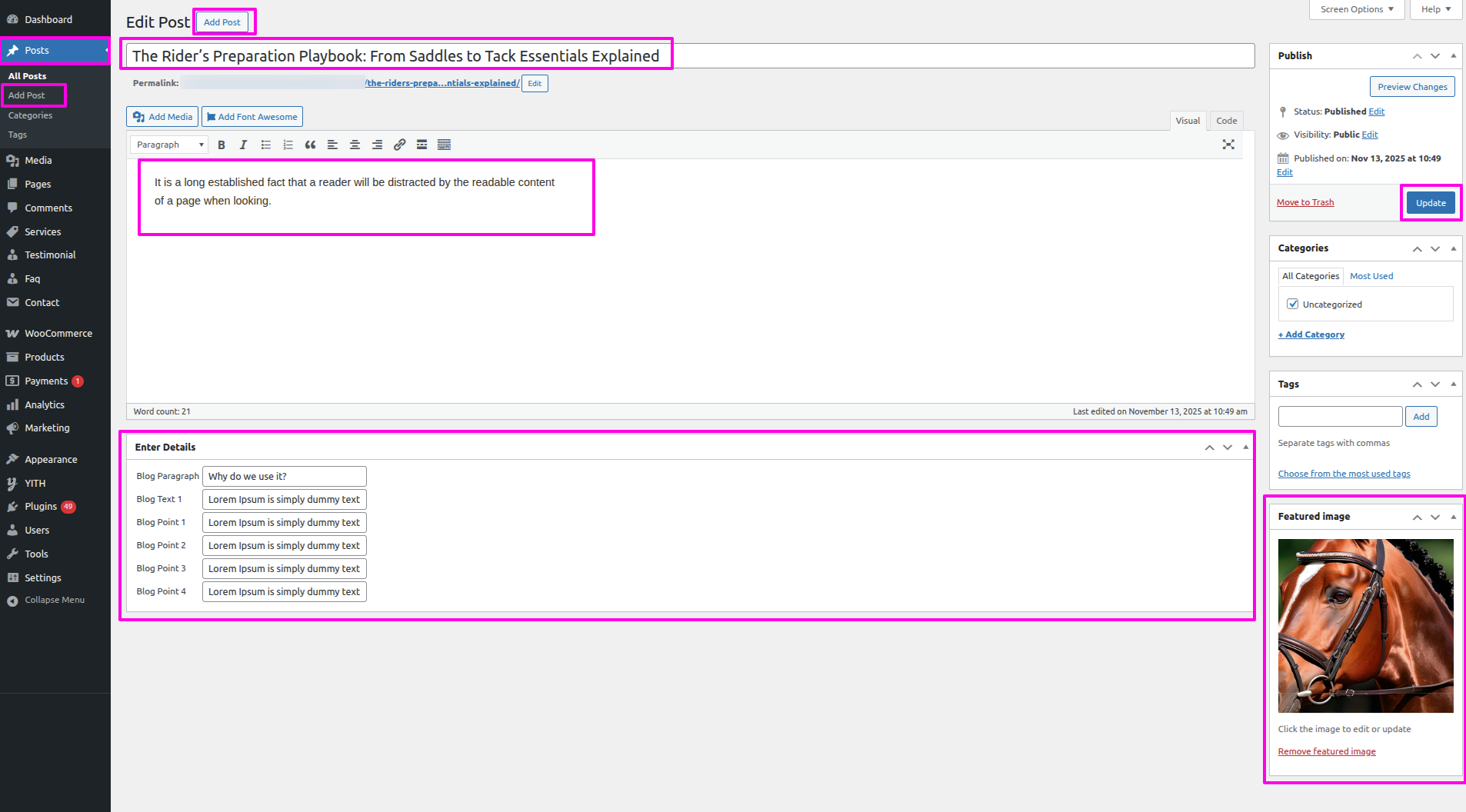Apply italic formatting in editor
The image size is (1466, 812).
coord(243,145)
